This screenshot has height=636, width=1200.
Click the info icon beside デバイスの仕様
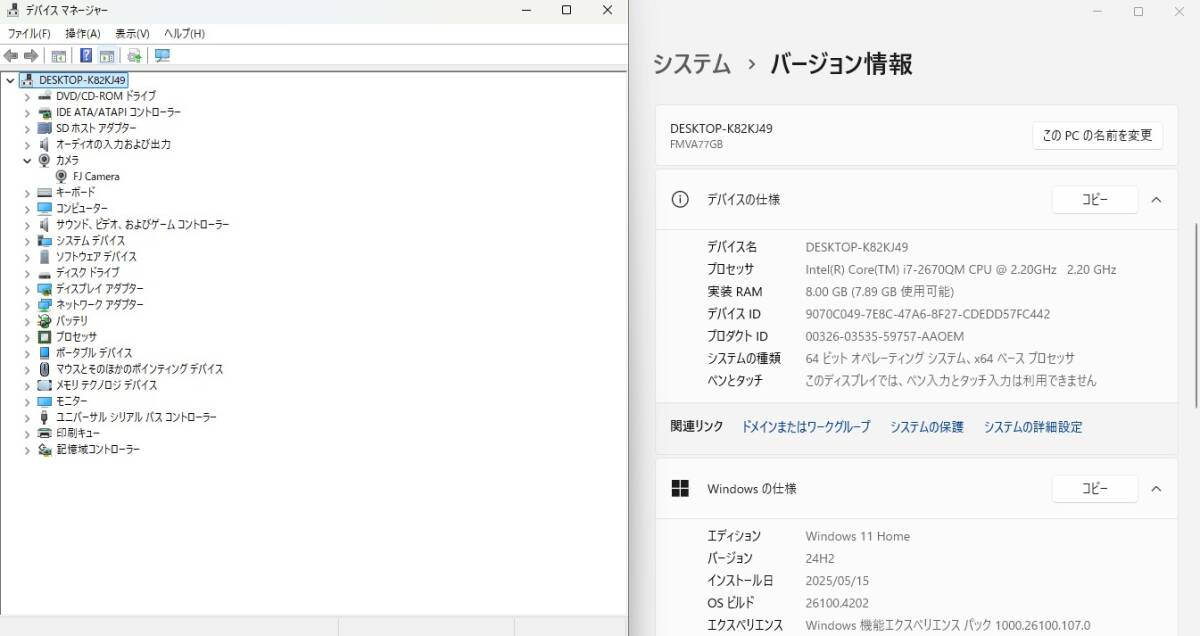(x=680, y=199)
